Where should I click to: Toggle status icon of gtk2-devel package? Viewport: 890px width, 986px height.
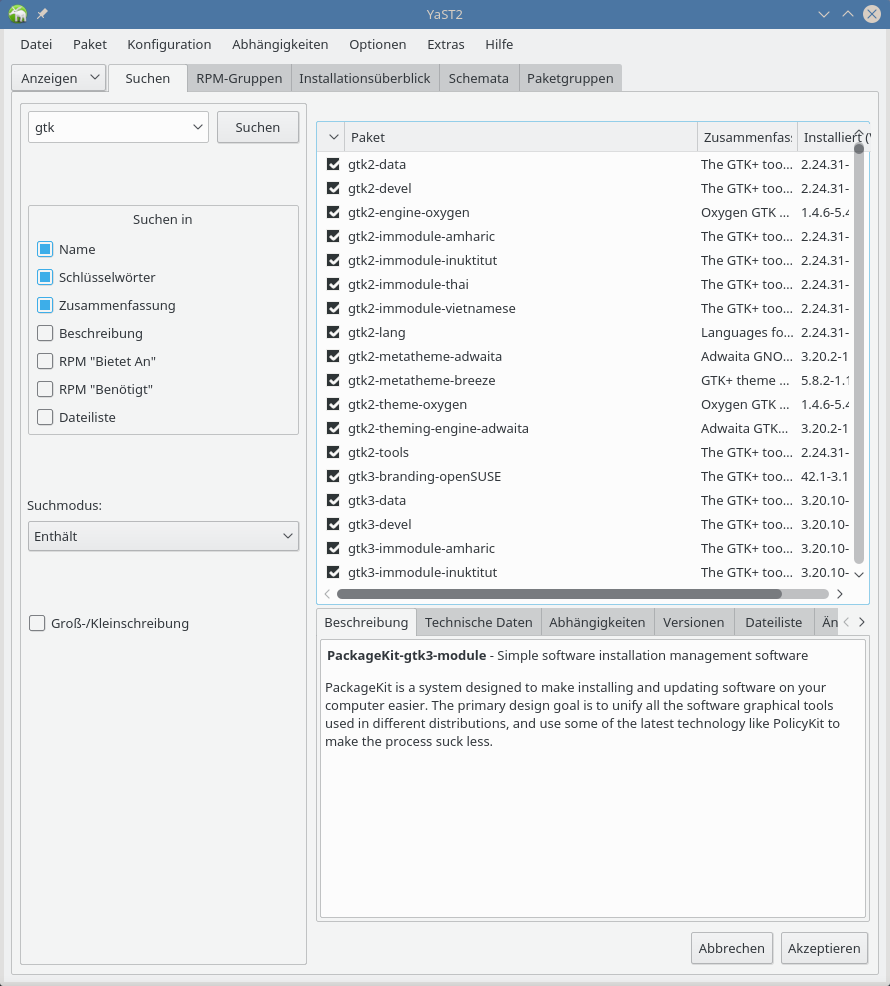333,188
